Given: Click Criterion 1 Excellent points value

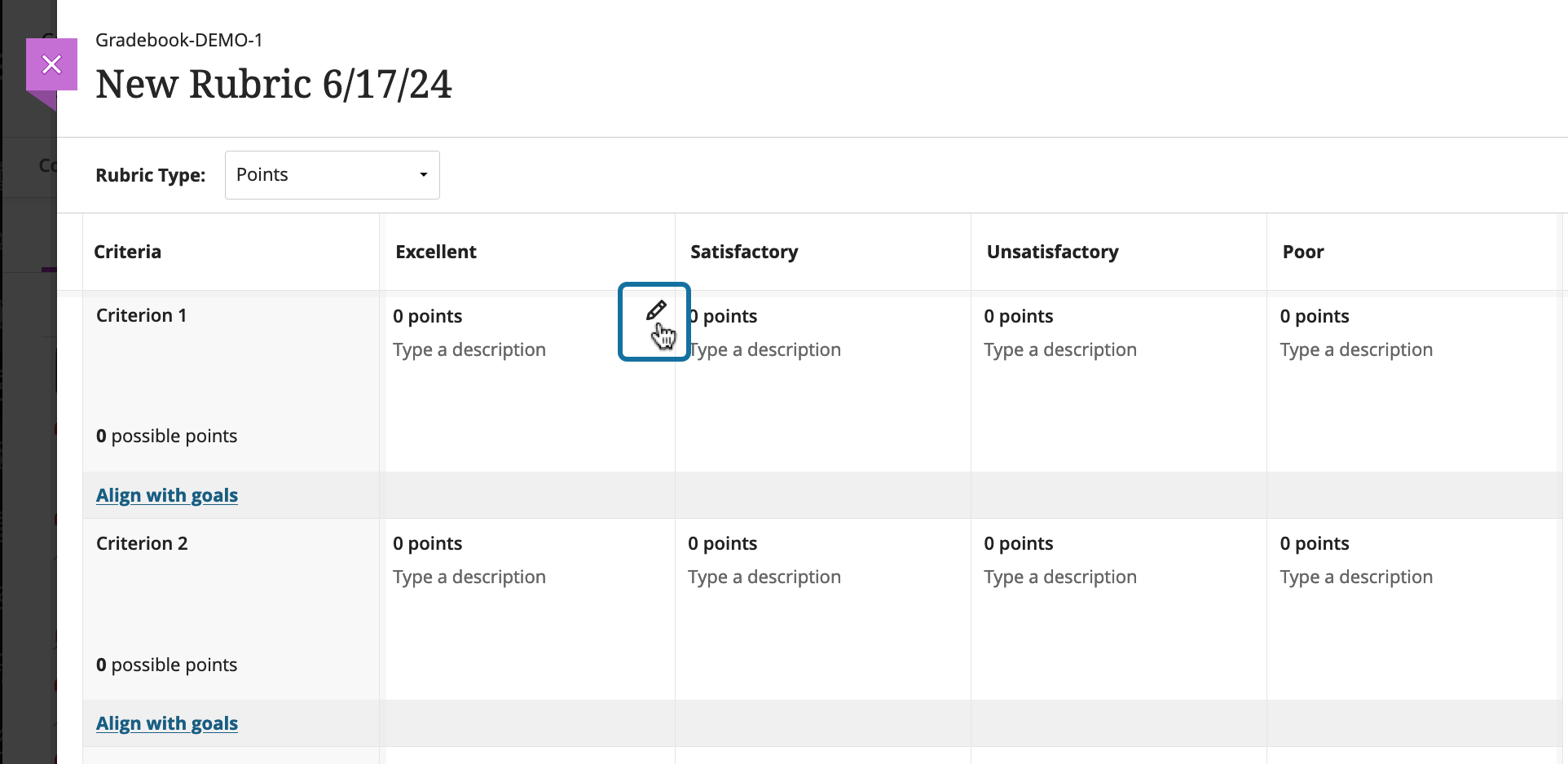Looking at the screenshot, I should click(x=427, y=317).
